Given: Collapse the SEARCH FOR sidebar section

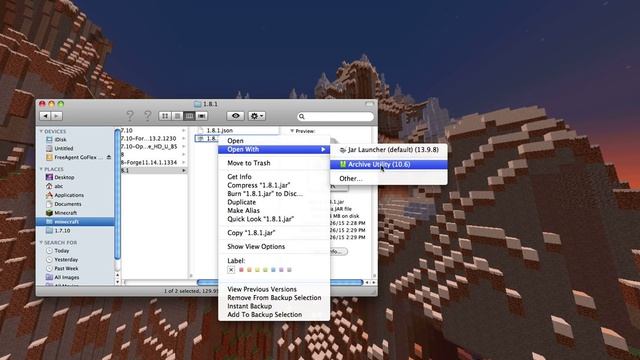Looking at the screenshot, I should [x=41, y=242].
